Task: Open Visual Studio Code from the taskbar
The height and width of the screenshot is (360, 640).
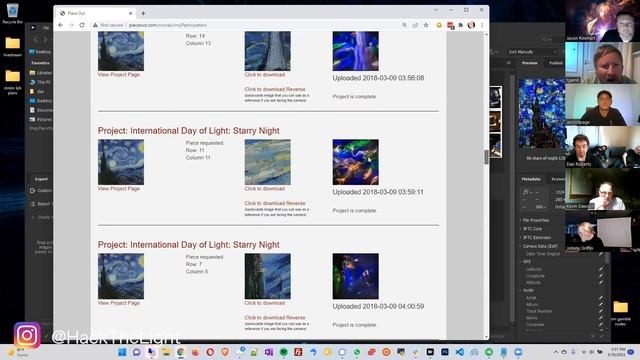Action: click(x=460, y=352)
